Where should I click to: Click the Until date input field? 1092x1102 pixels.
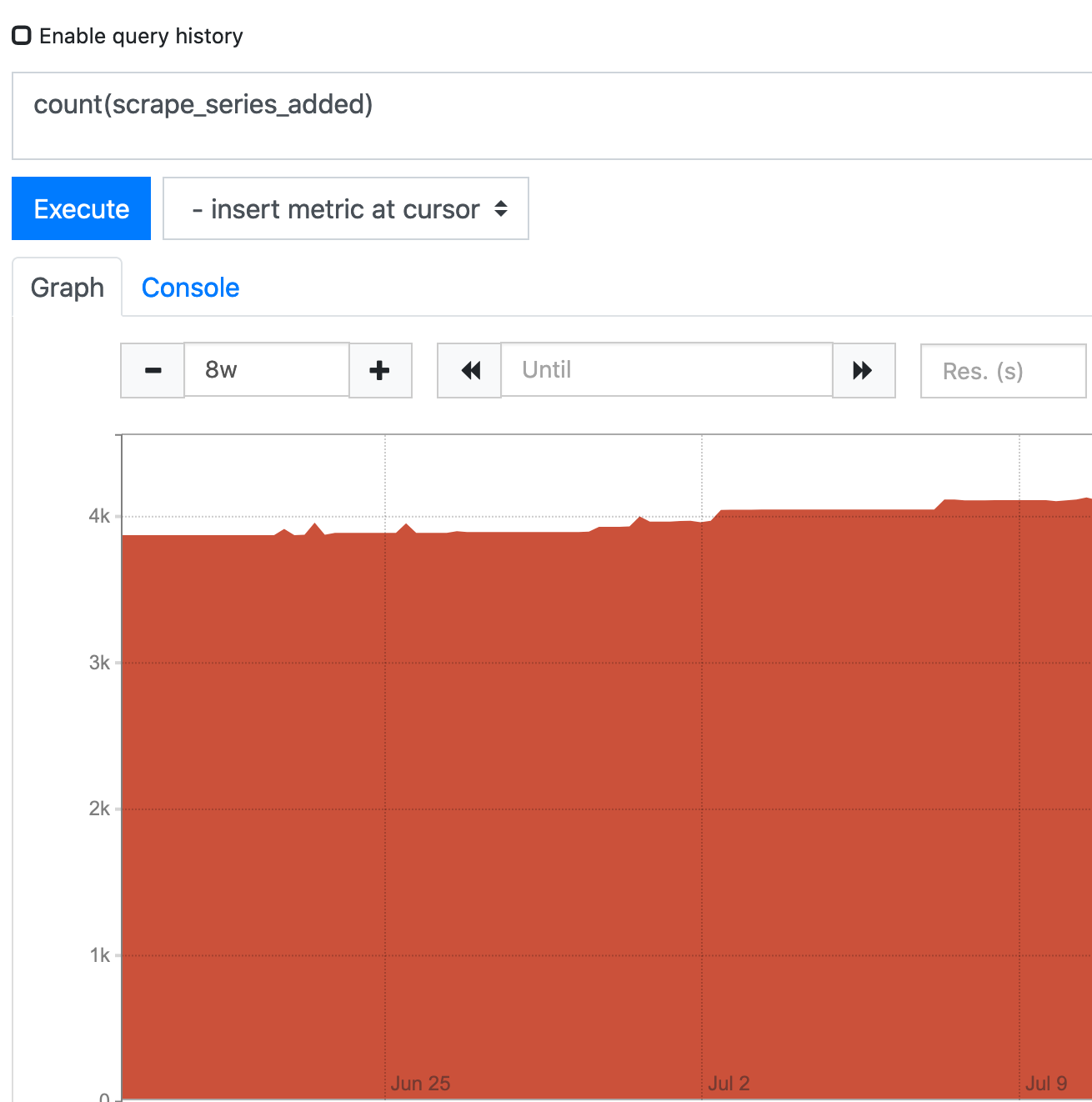[x=667, y=369]
